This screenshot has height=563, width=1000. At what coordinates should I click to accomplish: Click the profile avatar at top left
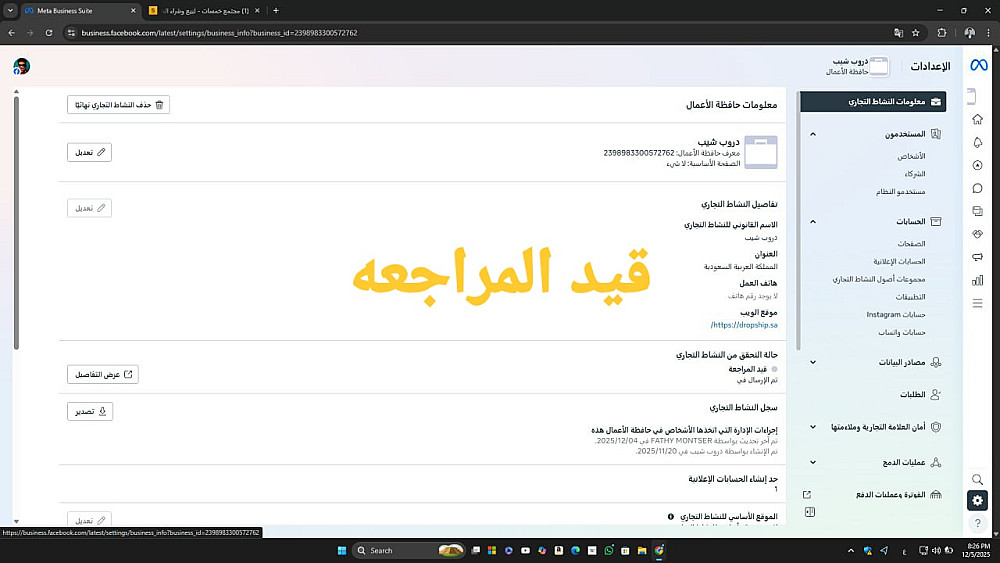[22, 66]
